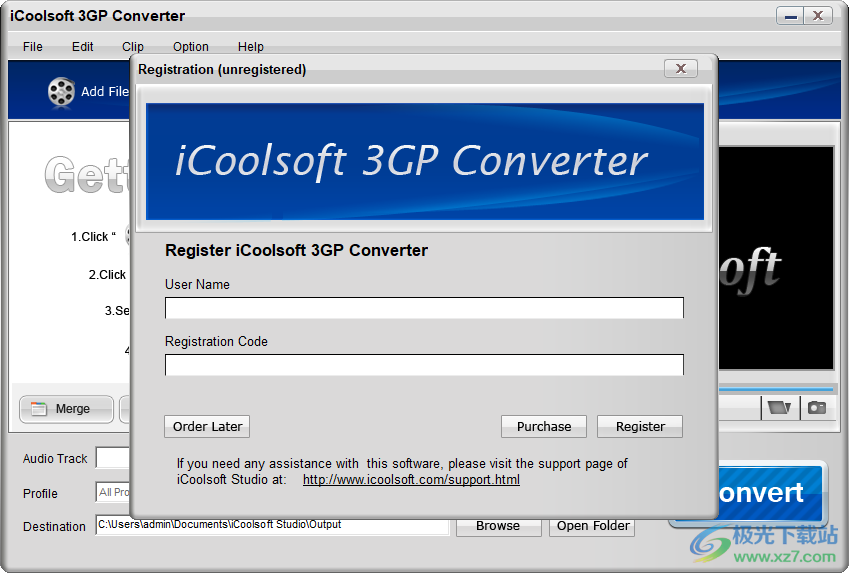
Task: Click the blue preview progress slider
Action: click(776, 389)
